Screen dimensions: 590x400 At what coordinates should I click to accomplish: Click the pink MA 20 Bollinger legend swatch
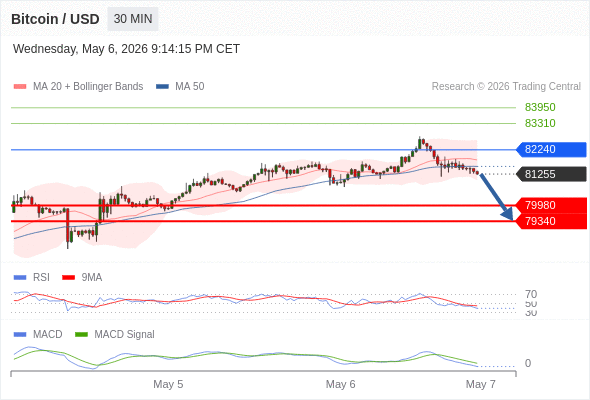(x=20, y=87)
